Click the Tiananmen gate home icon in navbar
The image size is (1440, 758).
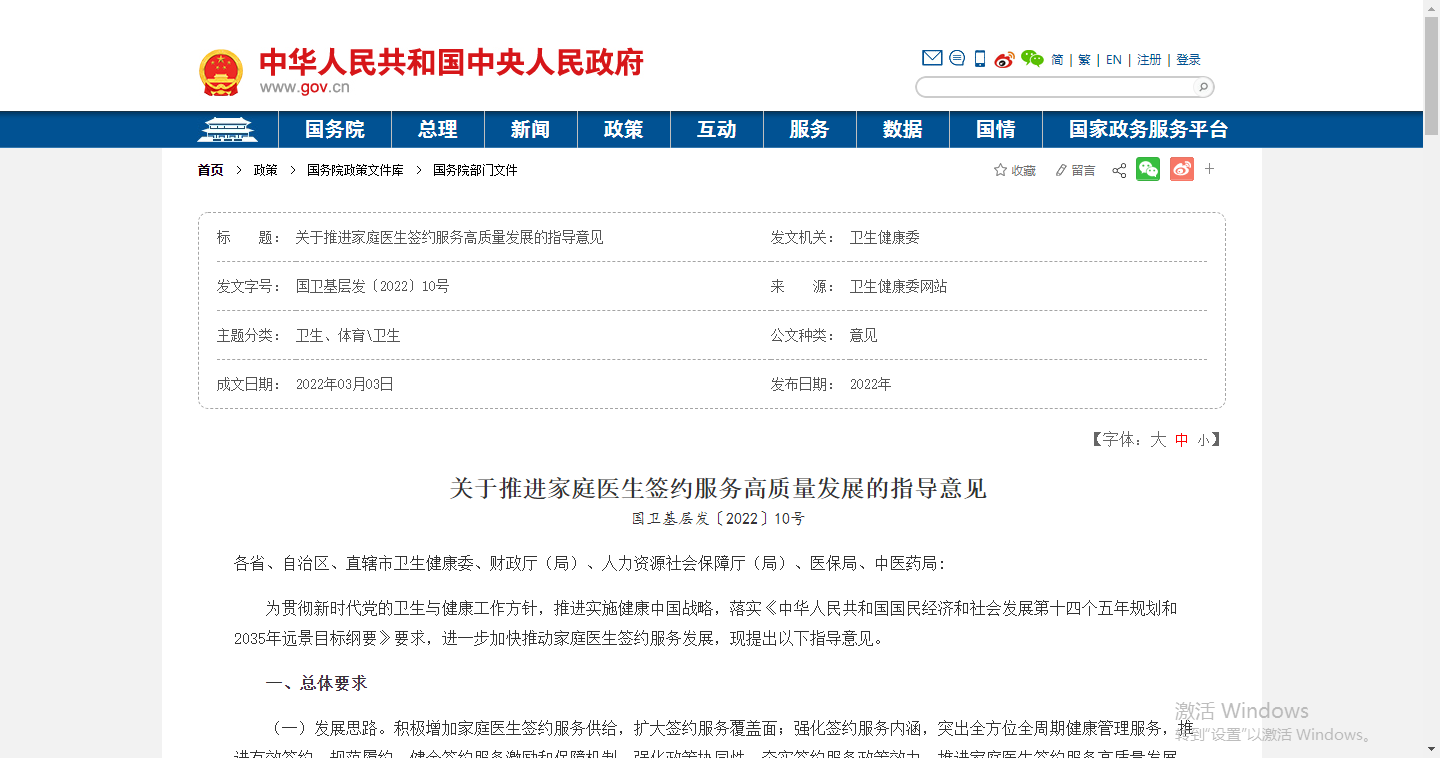point(227,130)
